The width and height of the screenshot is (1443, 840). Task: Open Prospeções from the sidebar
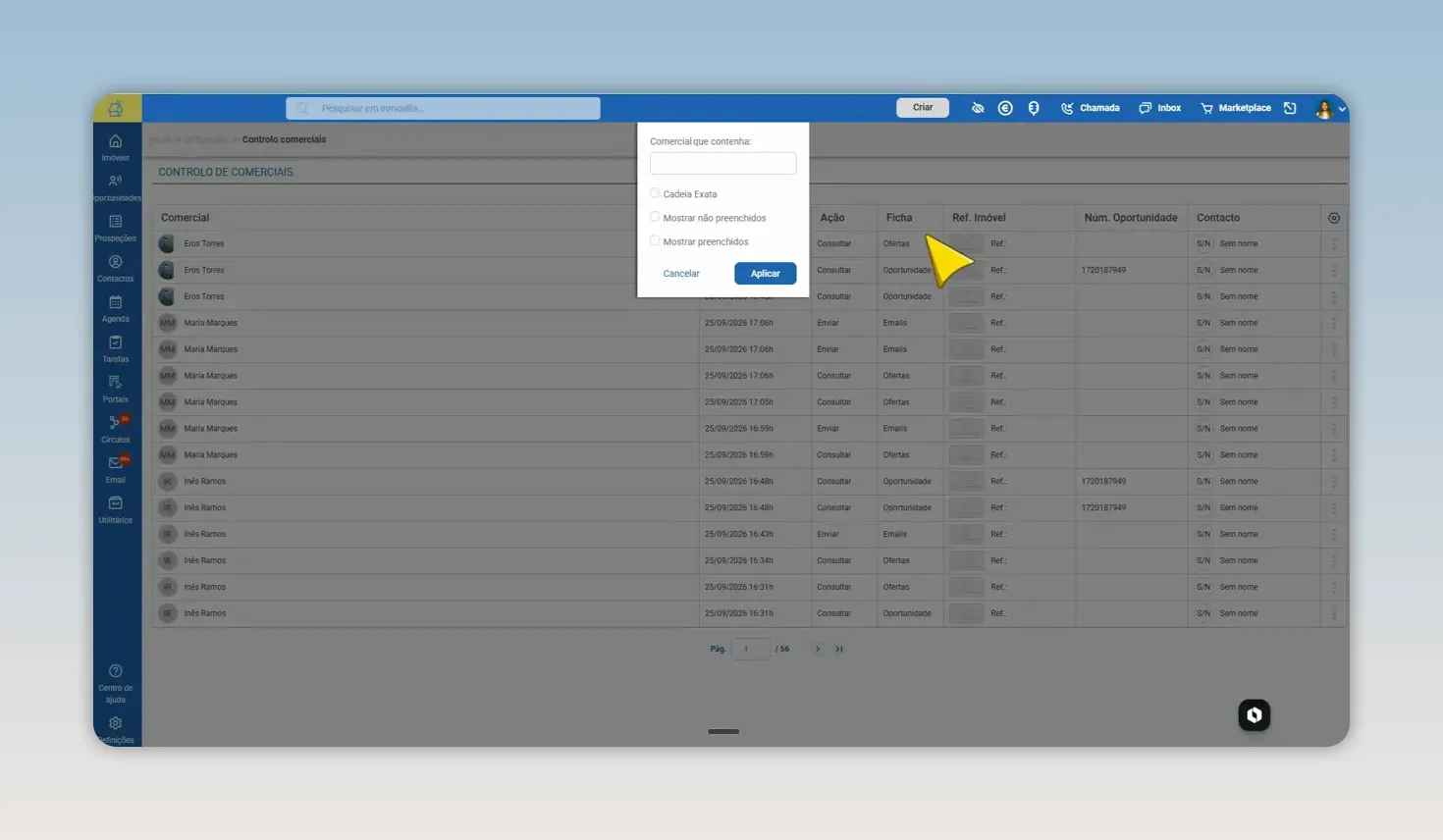click(x=115, y=228)
